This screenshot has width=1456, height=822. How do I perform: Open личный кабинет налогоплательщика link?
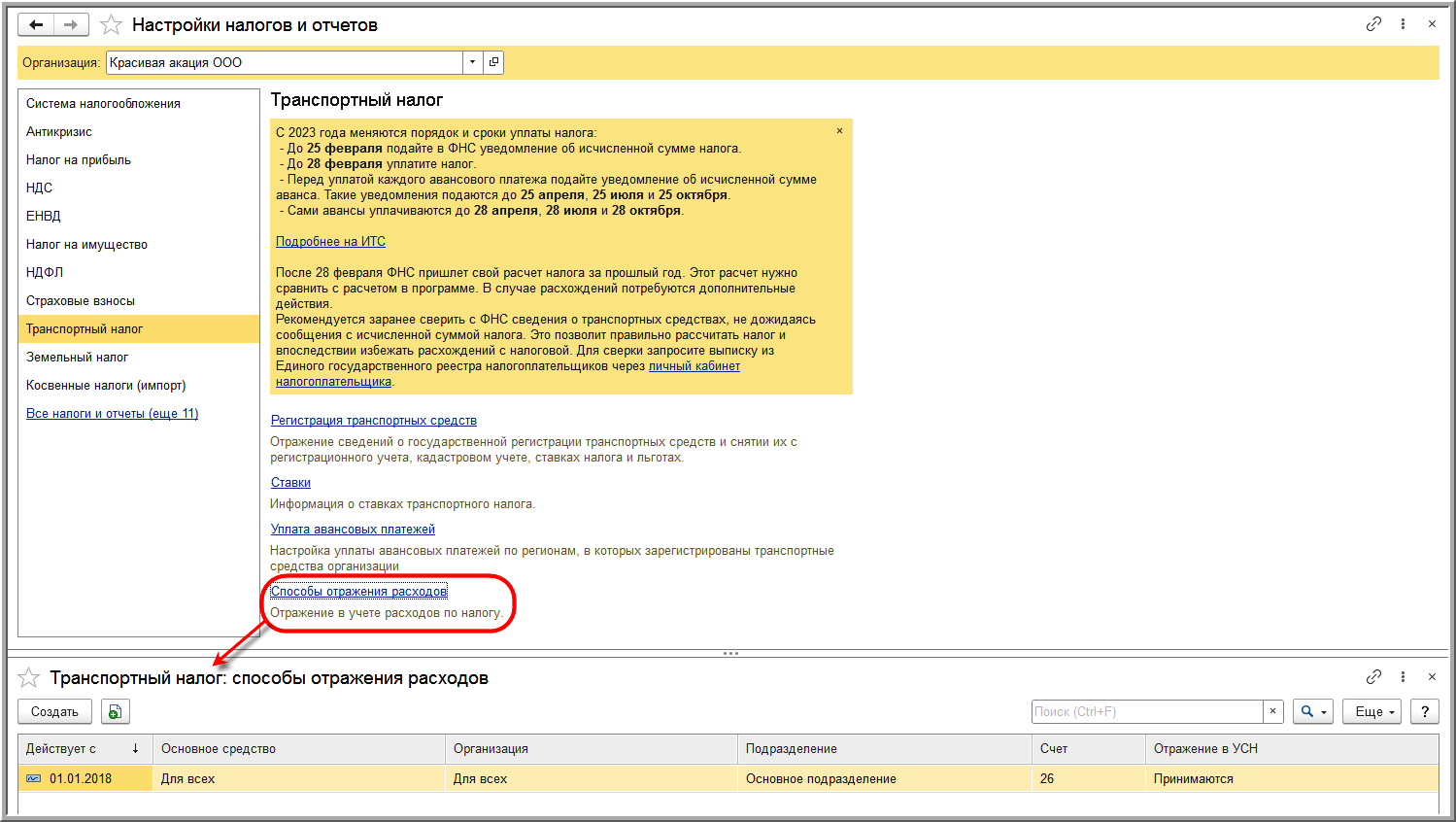694,365
